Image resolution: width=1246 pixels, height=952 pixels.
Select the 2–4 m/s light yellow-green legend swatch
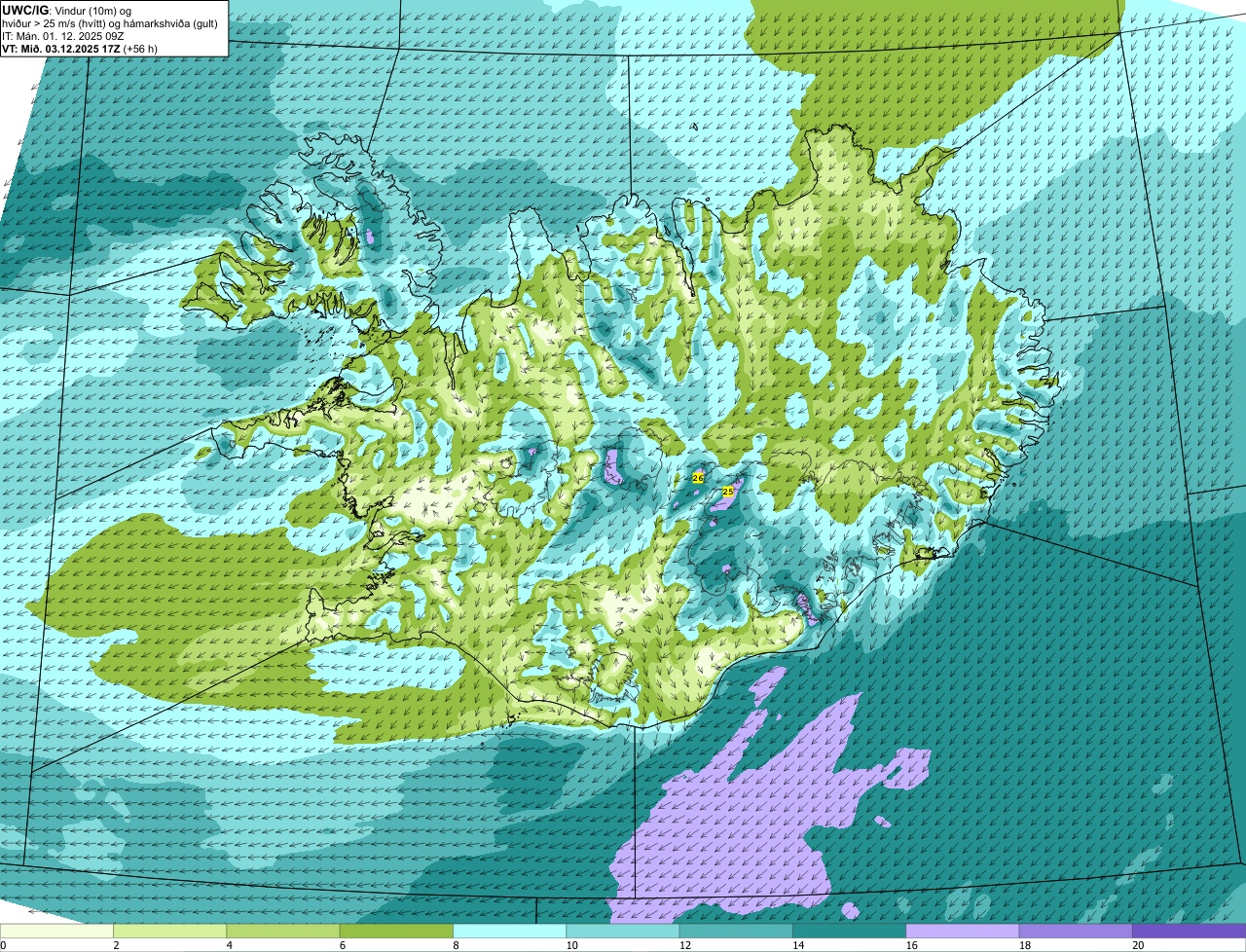click(x=169, y=931)
